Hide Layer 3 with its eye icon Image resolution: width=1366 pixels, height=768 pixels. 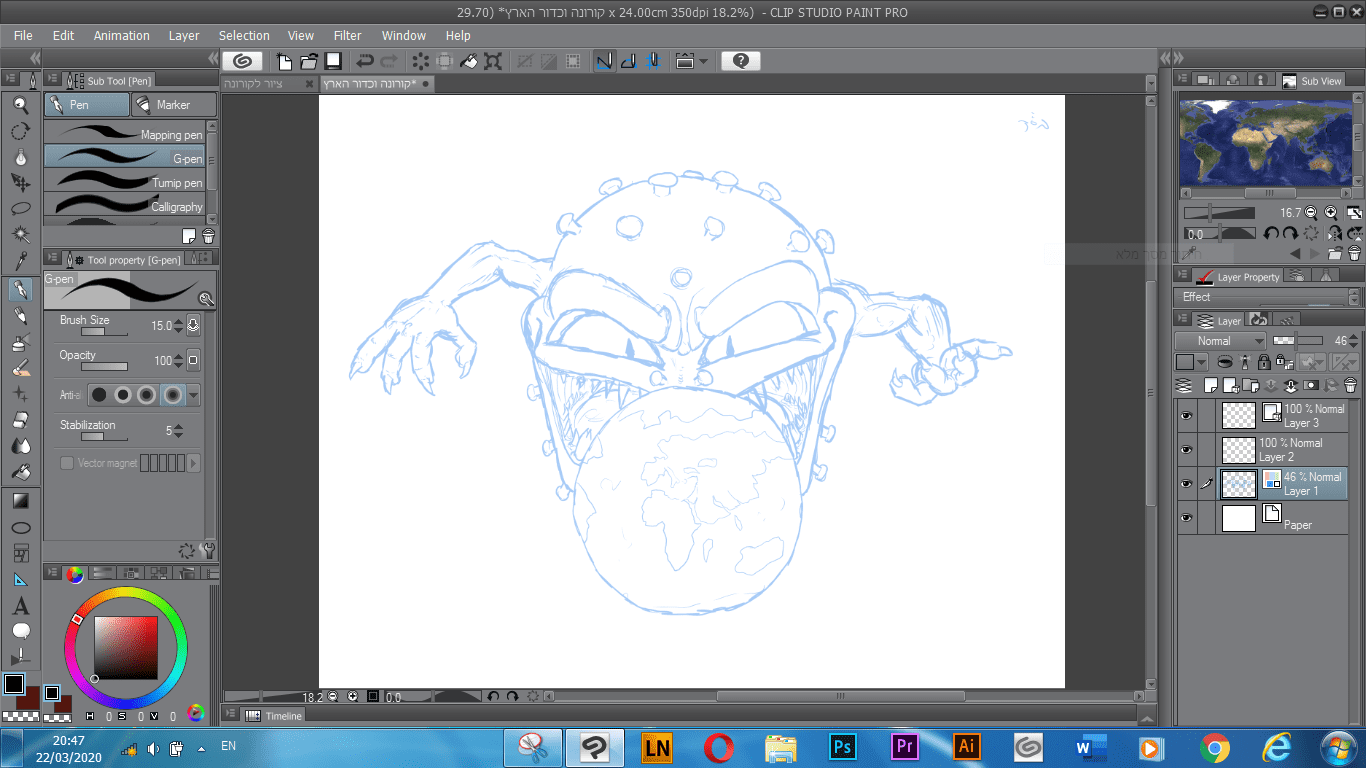click(1186, 416)
